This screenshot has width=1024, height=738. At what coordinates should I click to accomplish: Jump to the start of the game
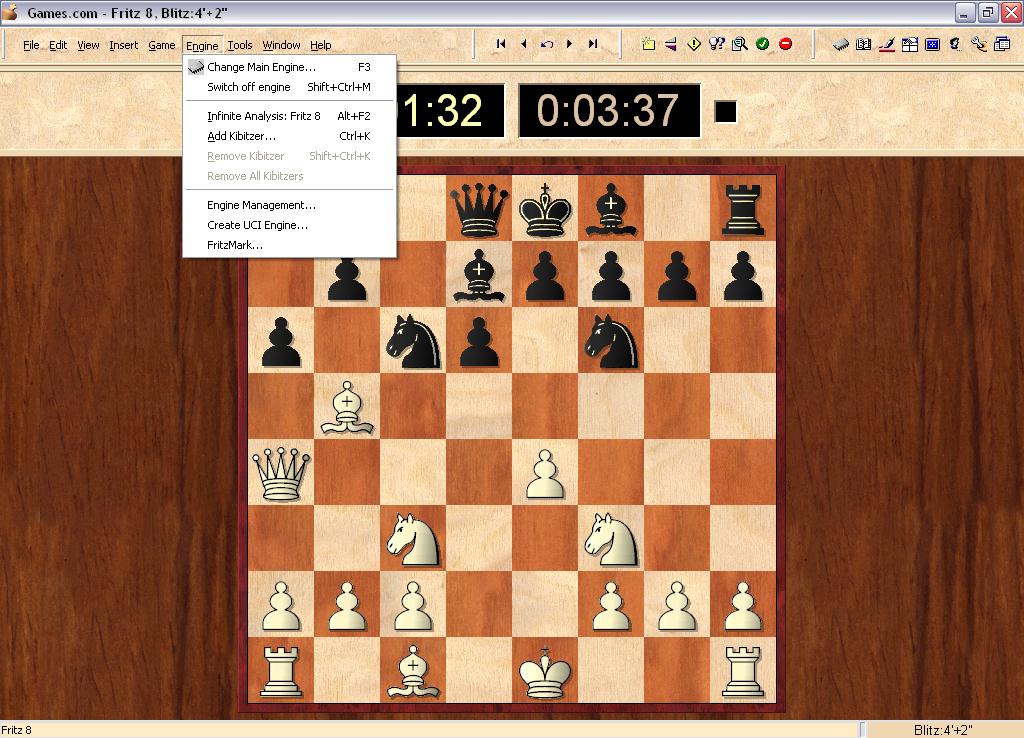[501, 44]
